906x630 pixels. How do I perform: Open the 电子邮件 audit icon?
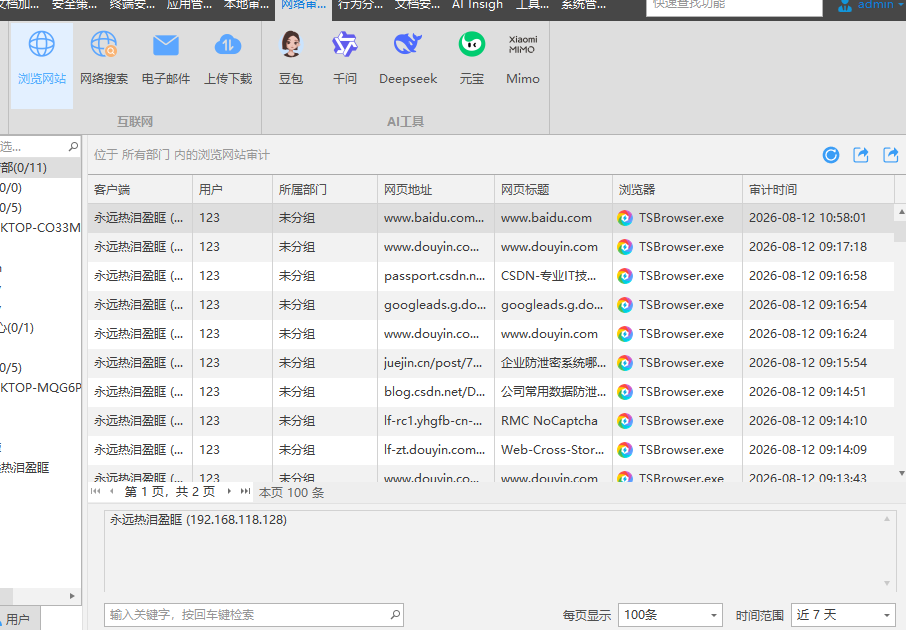166,58
